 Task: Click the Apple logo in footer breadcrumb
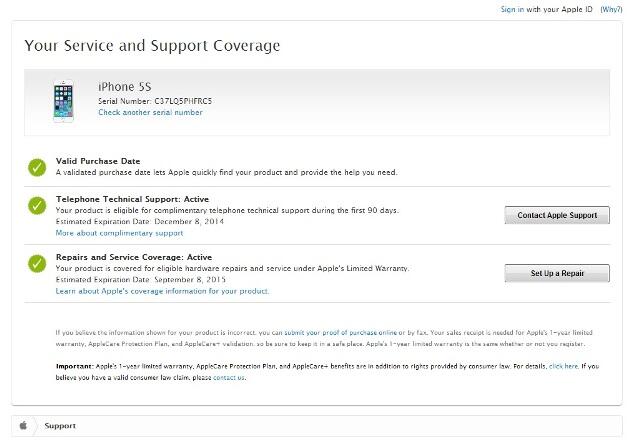click(x=23, y=425)
